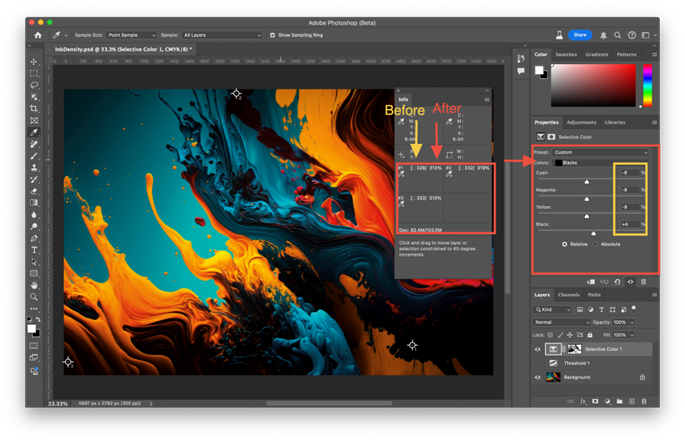This screenshot has width=685, height=441.
Task: Hide the Background layer with eye icon
Action: (538, 377)
